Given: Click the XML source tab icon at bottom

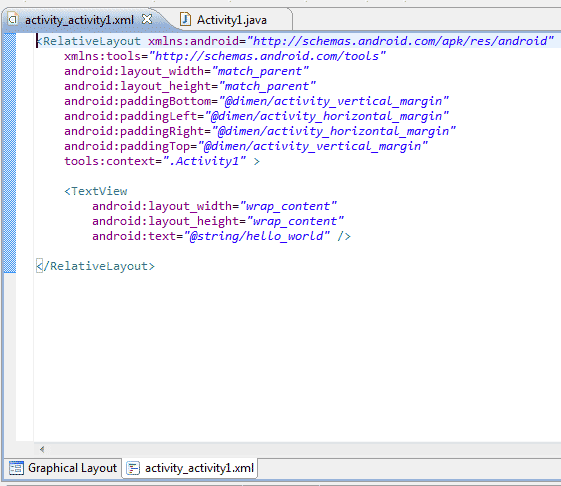Looking at the screenshot, I should coord(133,468).
